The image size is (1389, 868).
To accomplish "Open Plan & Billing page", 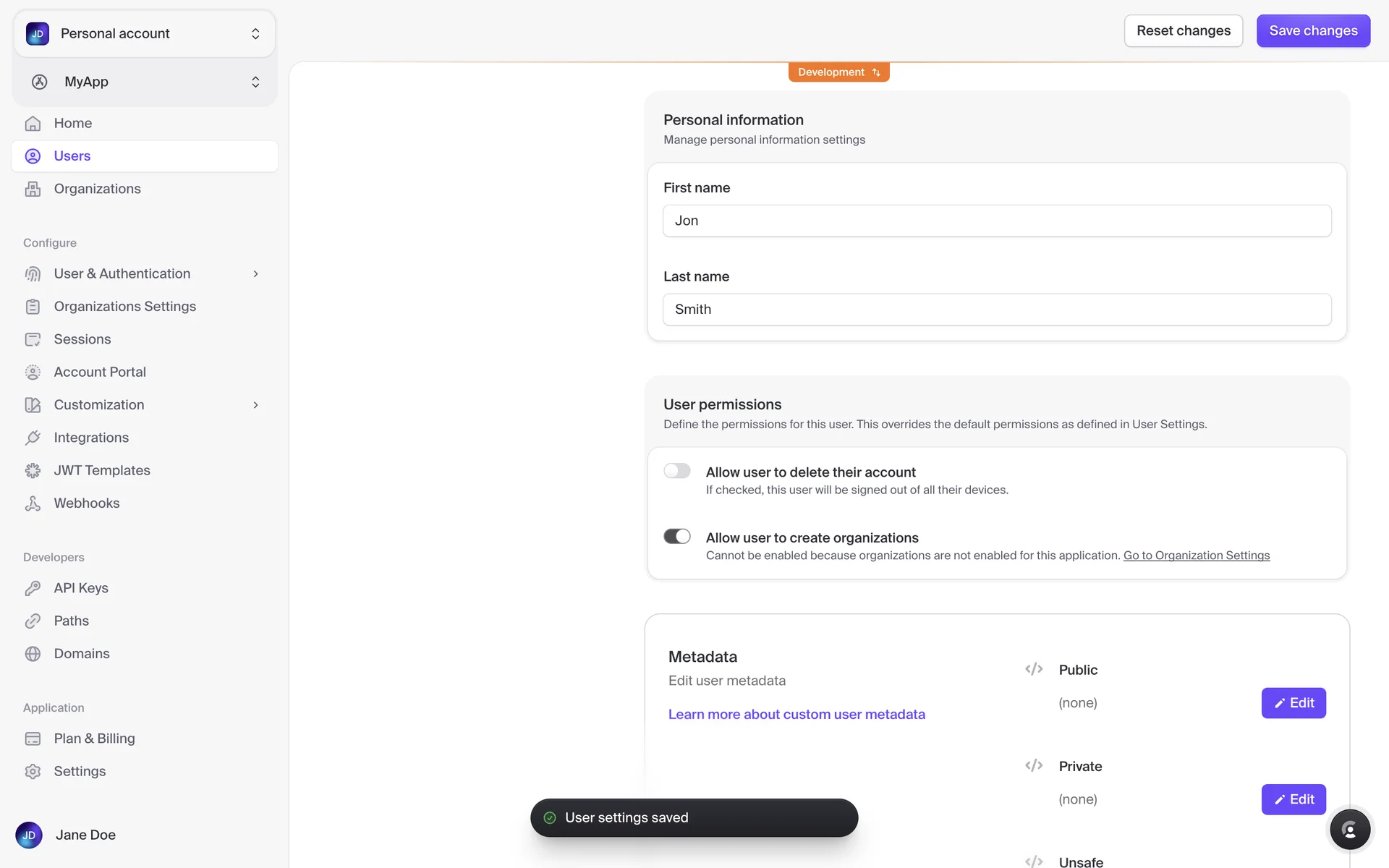I will [94, 739].
